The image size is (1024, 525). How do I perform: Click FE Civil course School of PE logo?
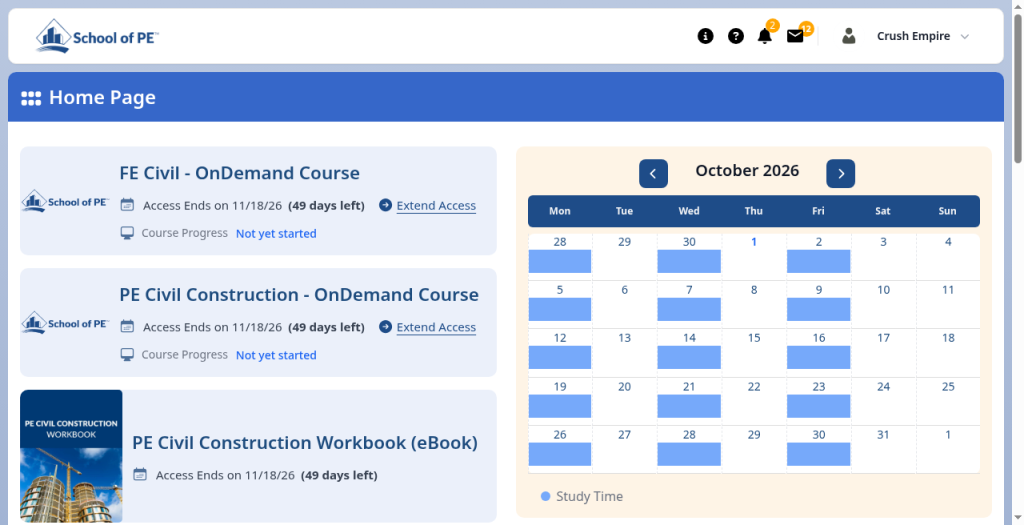65,201
